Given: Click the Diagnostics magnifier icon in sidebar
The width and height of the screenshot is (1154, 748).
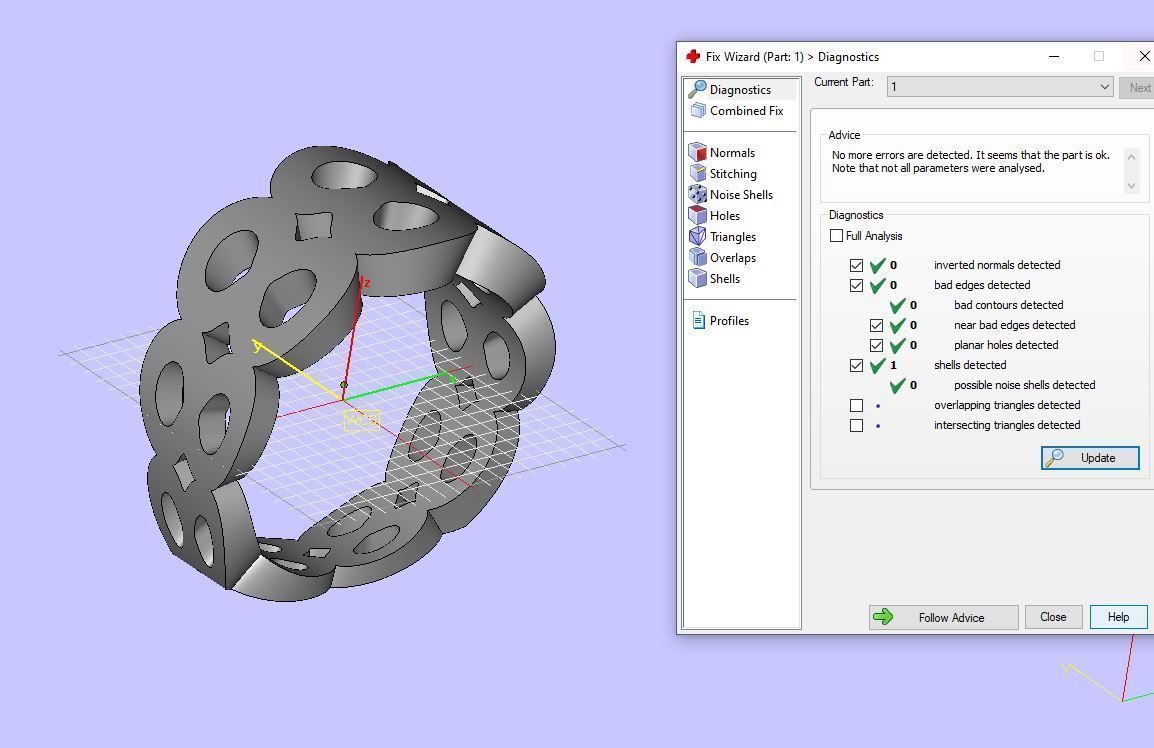Looking at the screenshot, I should pos(697,89).
